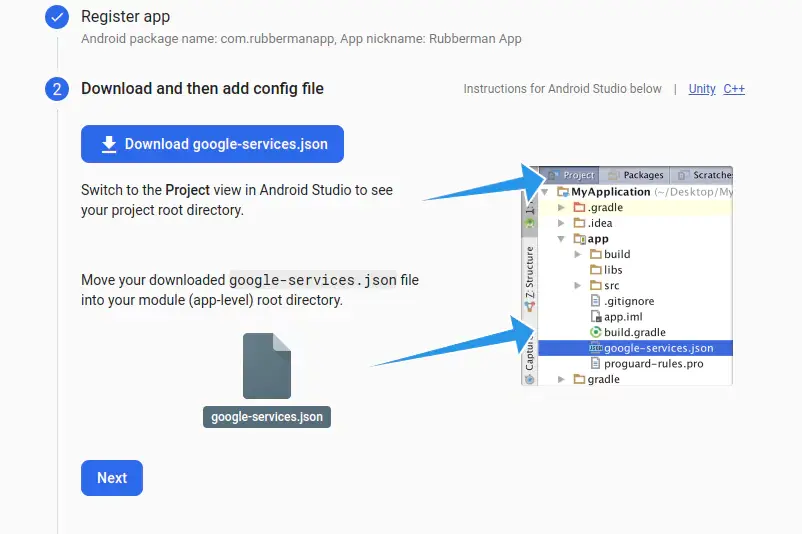Collapse the app module folder arrow
The image size is (802, 534).
[x=561, y=239]
